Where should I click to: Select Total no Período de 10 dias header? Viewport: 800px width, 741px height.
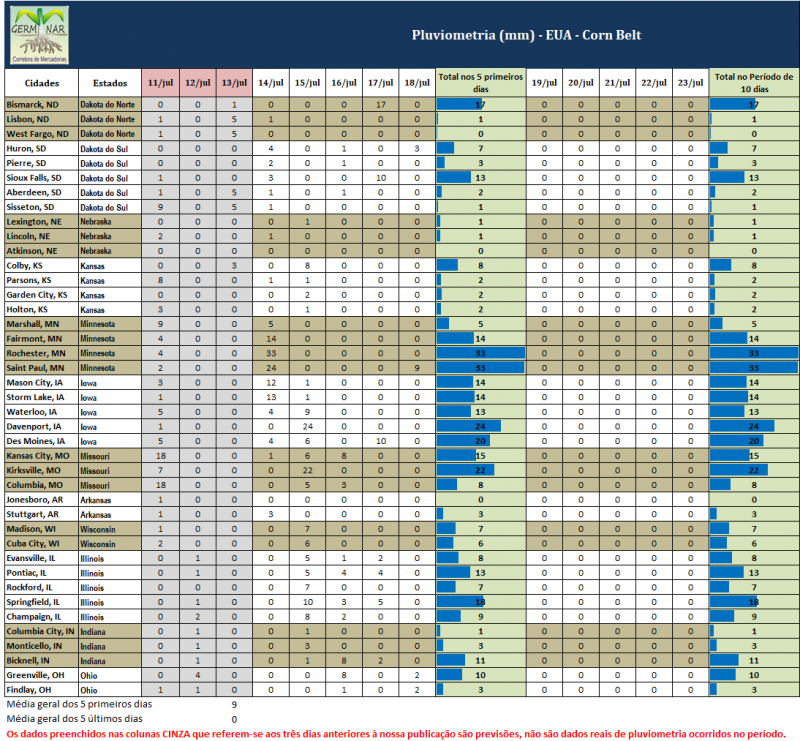tap(753, 83)
